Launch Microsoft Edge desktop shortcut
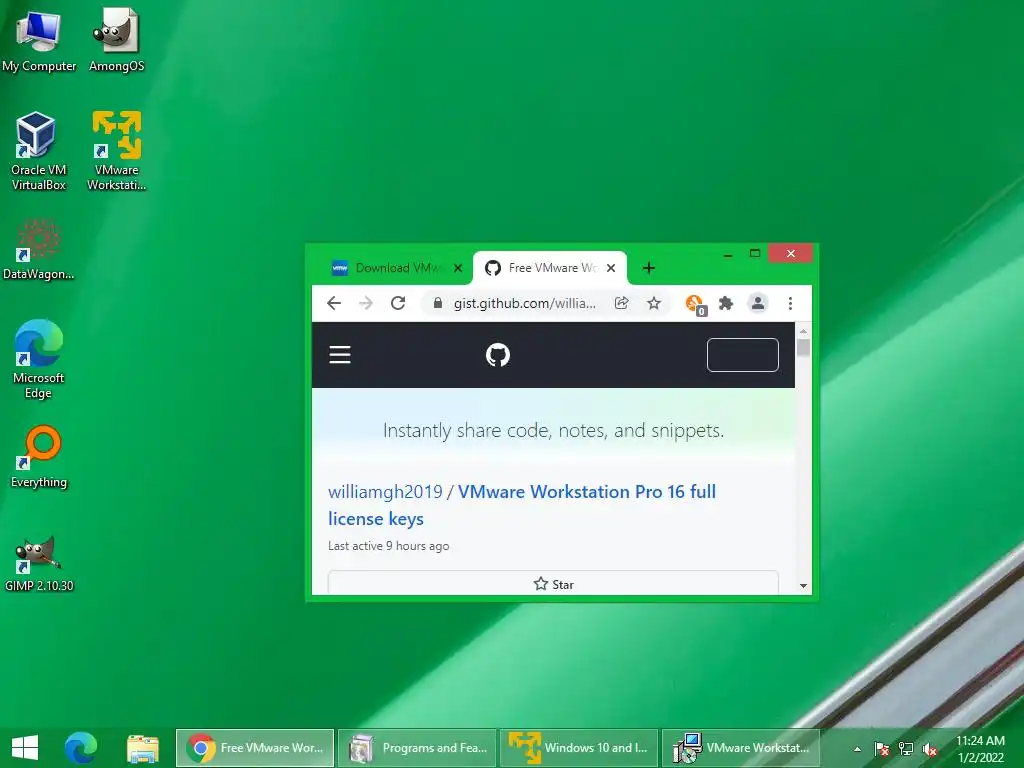 [39, 359]
